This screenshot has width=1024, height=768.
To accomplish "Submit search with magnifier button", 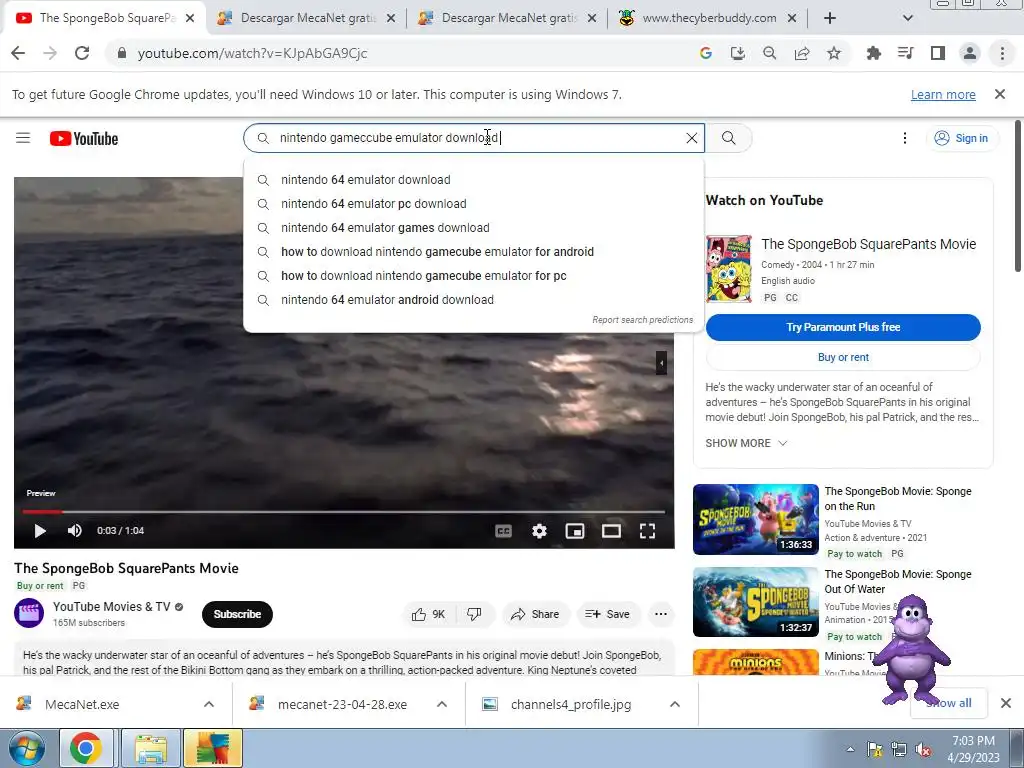I will 728,138.
